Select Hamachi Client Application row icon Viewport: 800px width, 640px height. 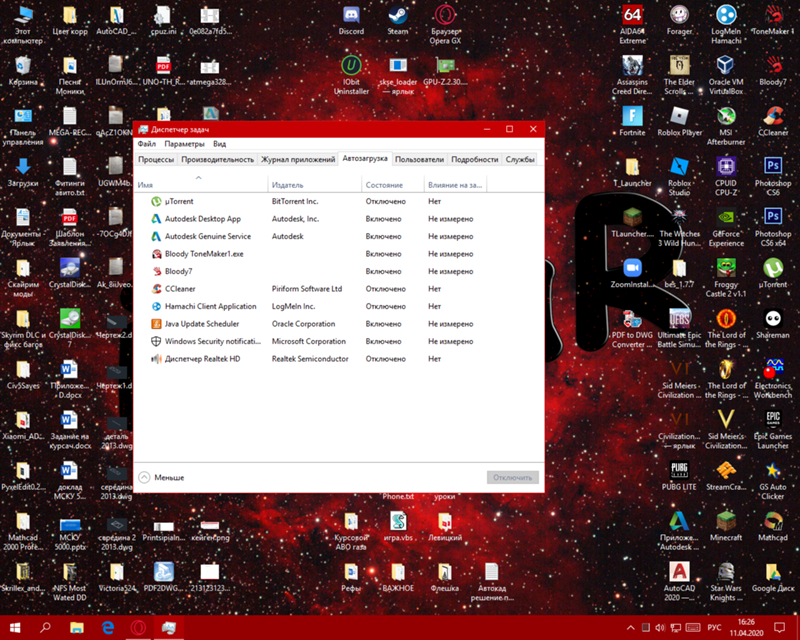click(156, 306)
